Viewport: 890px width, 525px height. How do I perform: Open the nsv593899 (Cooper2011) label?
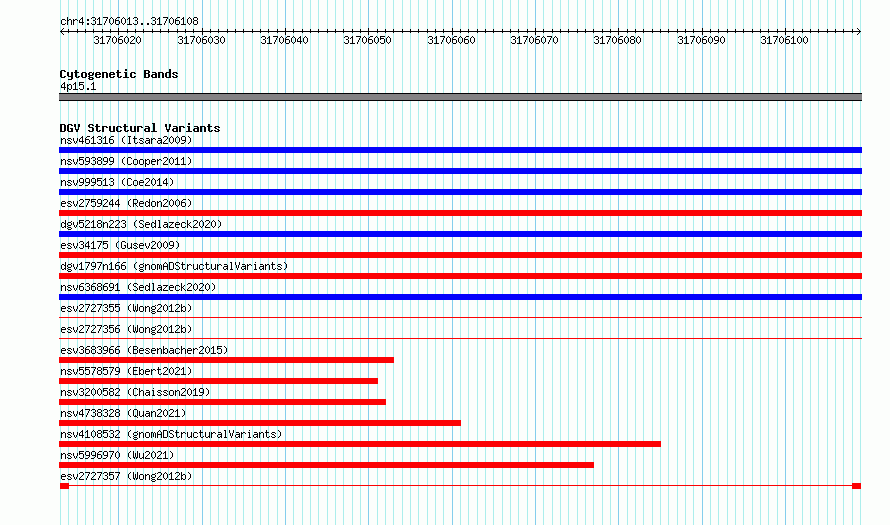pyautogui.click(x=126, y=161)
